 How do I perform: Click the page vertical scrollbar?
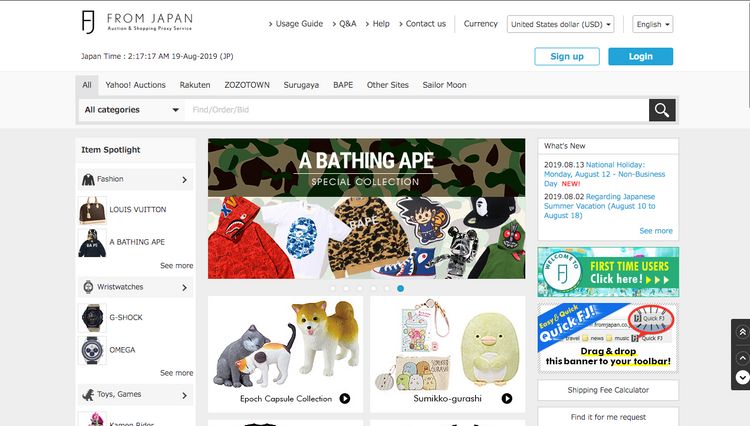click(x=748, y=53)
